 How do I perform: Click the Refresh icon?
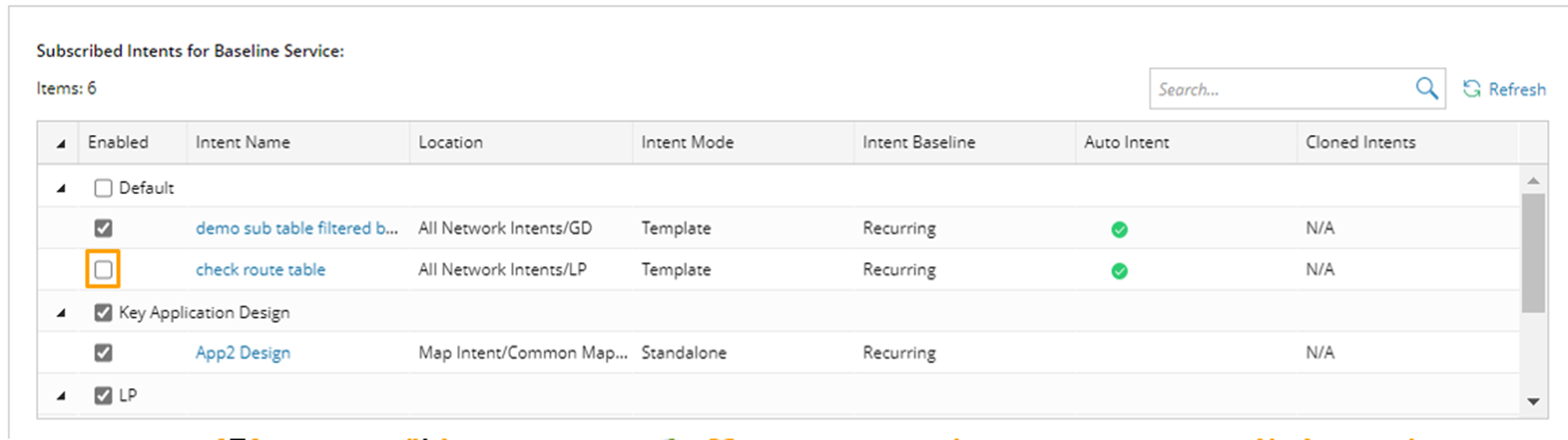coord(1471,89)
